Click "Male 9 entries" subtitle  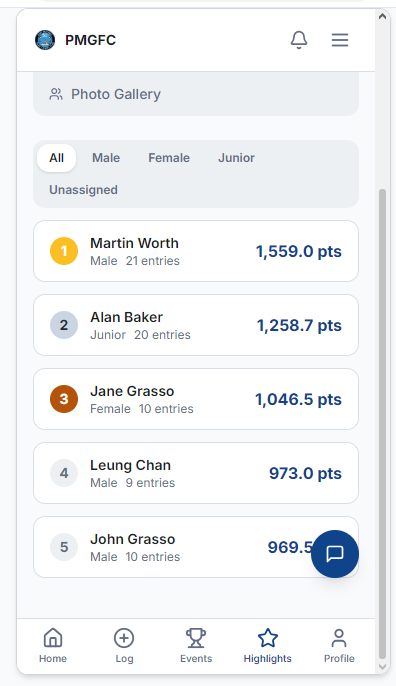click(133, 483)
